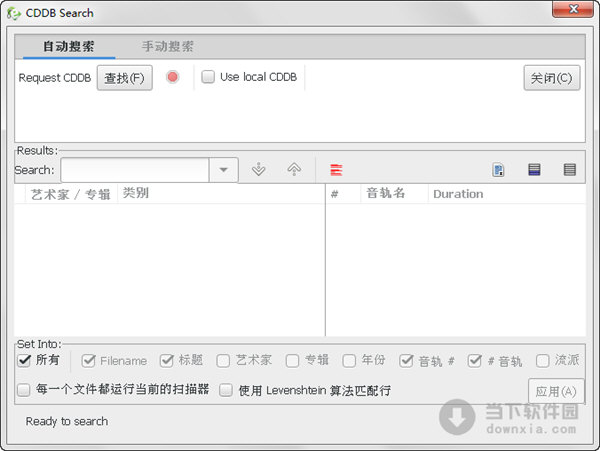Screen dimensions: 600x451
Task: Toggle the Filename checkbox
Action: 88,360
